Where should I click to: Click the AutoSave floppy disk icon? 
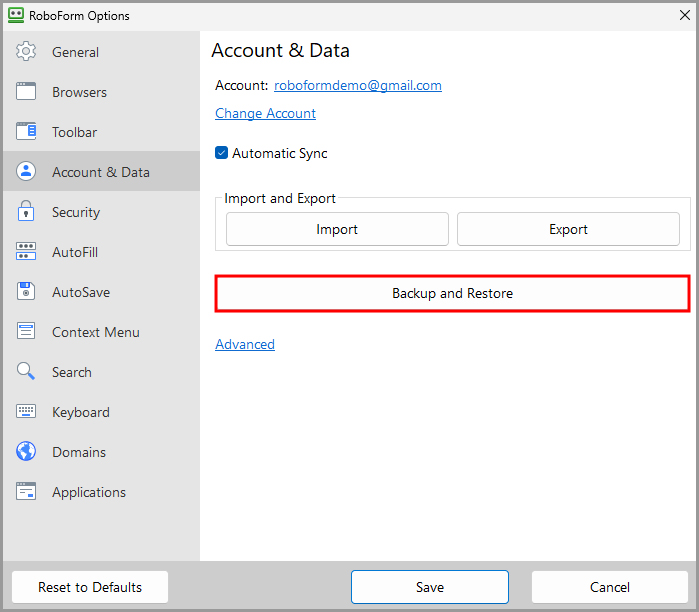[26, 292]
